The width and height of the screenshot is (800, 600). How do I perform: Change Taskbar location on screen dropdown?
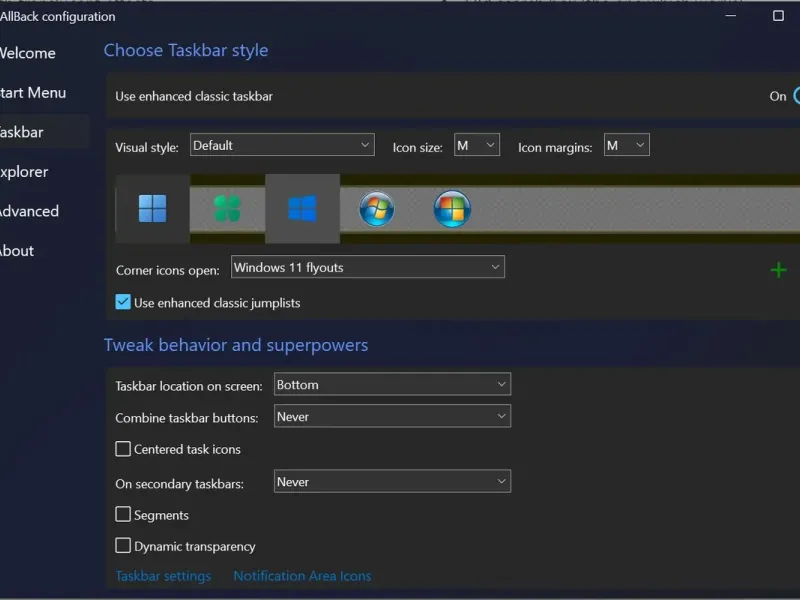point(392,384)
